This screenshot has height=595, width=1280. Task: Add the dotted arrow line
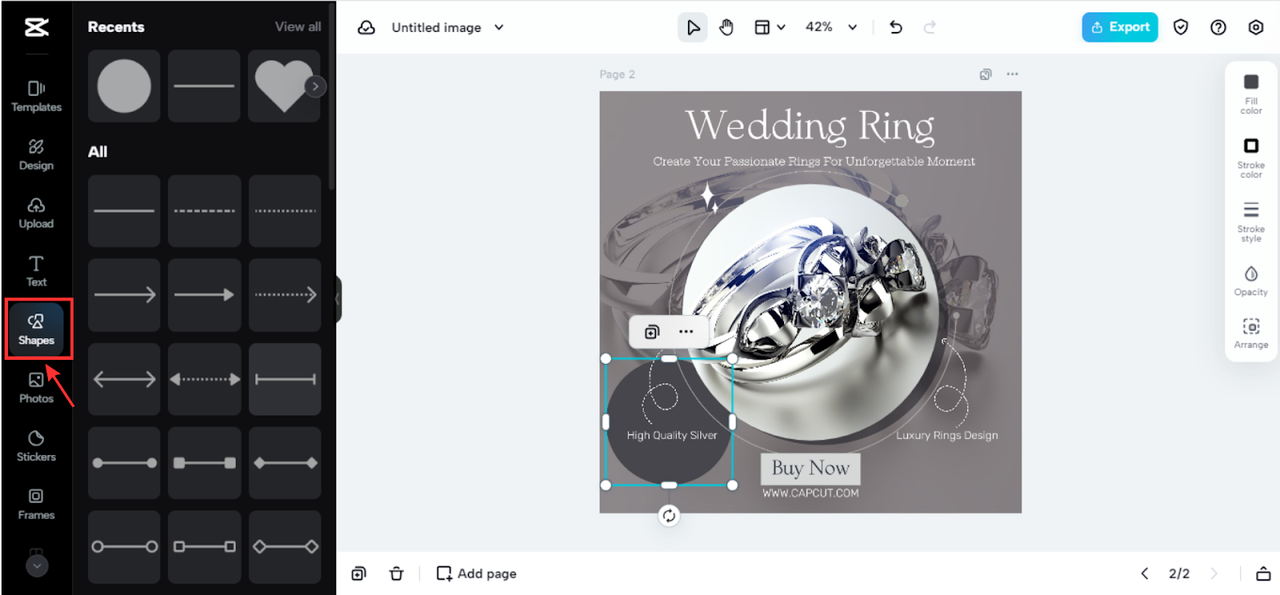coord(285,295)
